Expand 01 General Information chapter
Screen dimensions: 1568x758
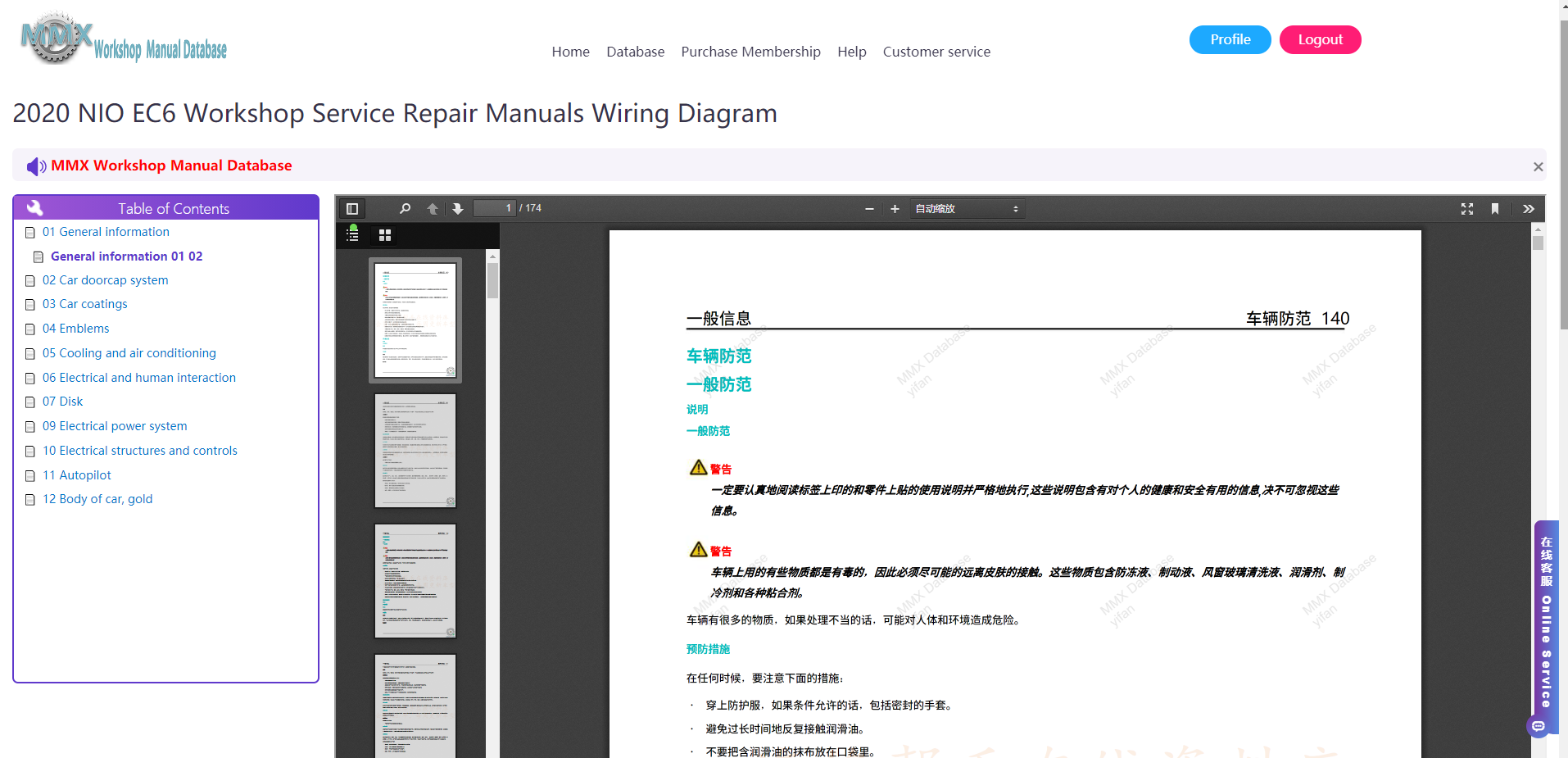coord(106,232)
